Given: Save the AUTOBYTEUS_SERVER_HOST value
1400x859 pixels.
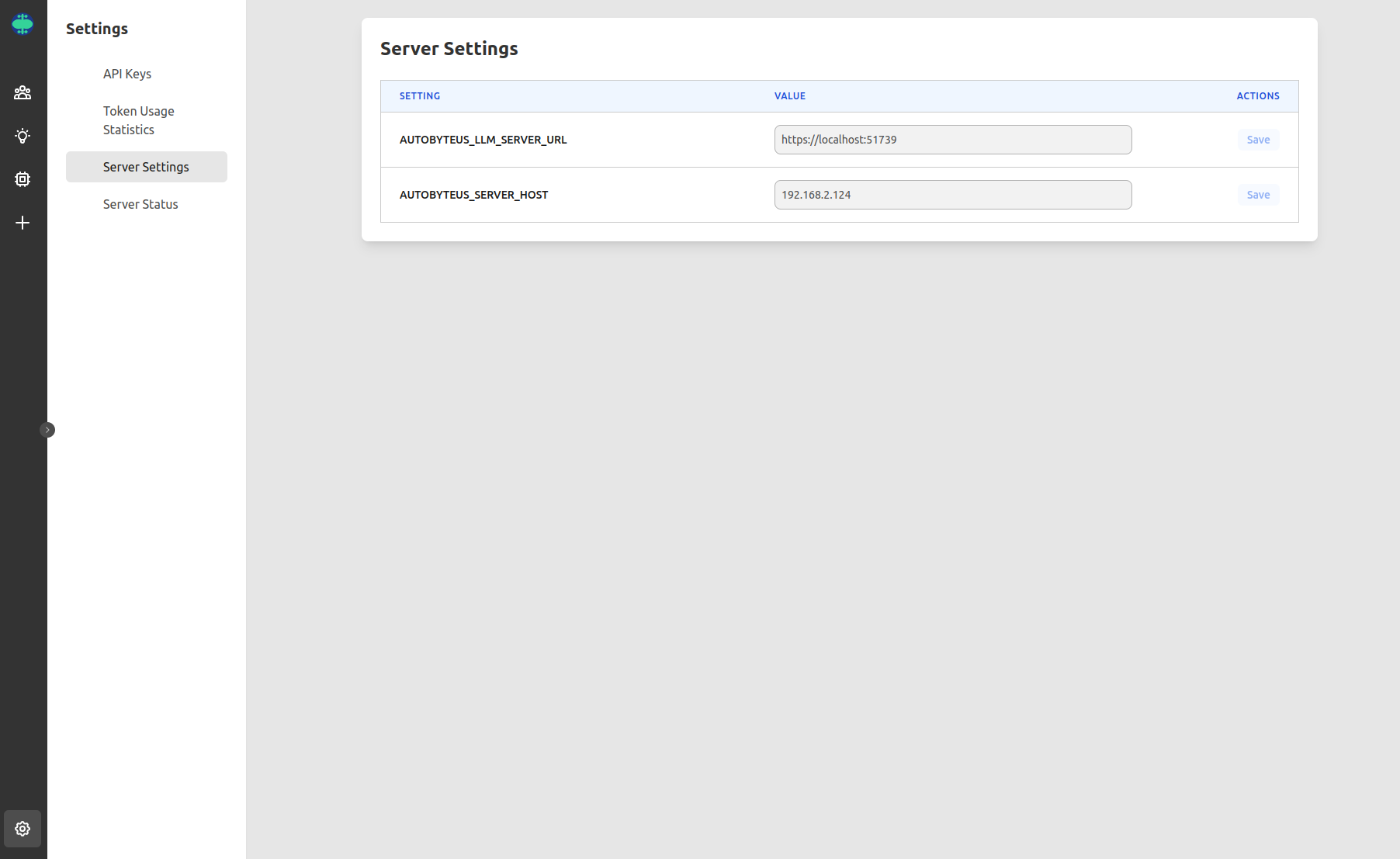Looking at the screenshot, I should [1257, 195].
